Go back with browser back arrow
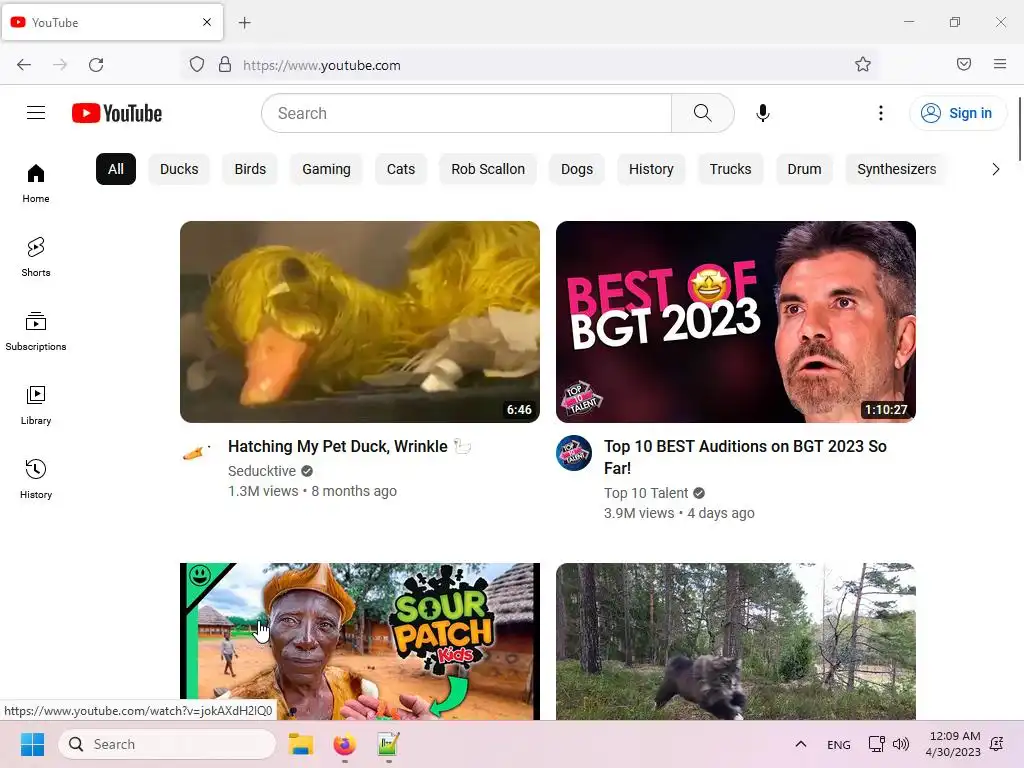 click(x=24, y=65)
